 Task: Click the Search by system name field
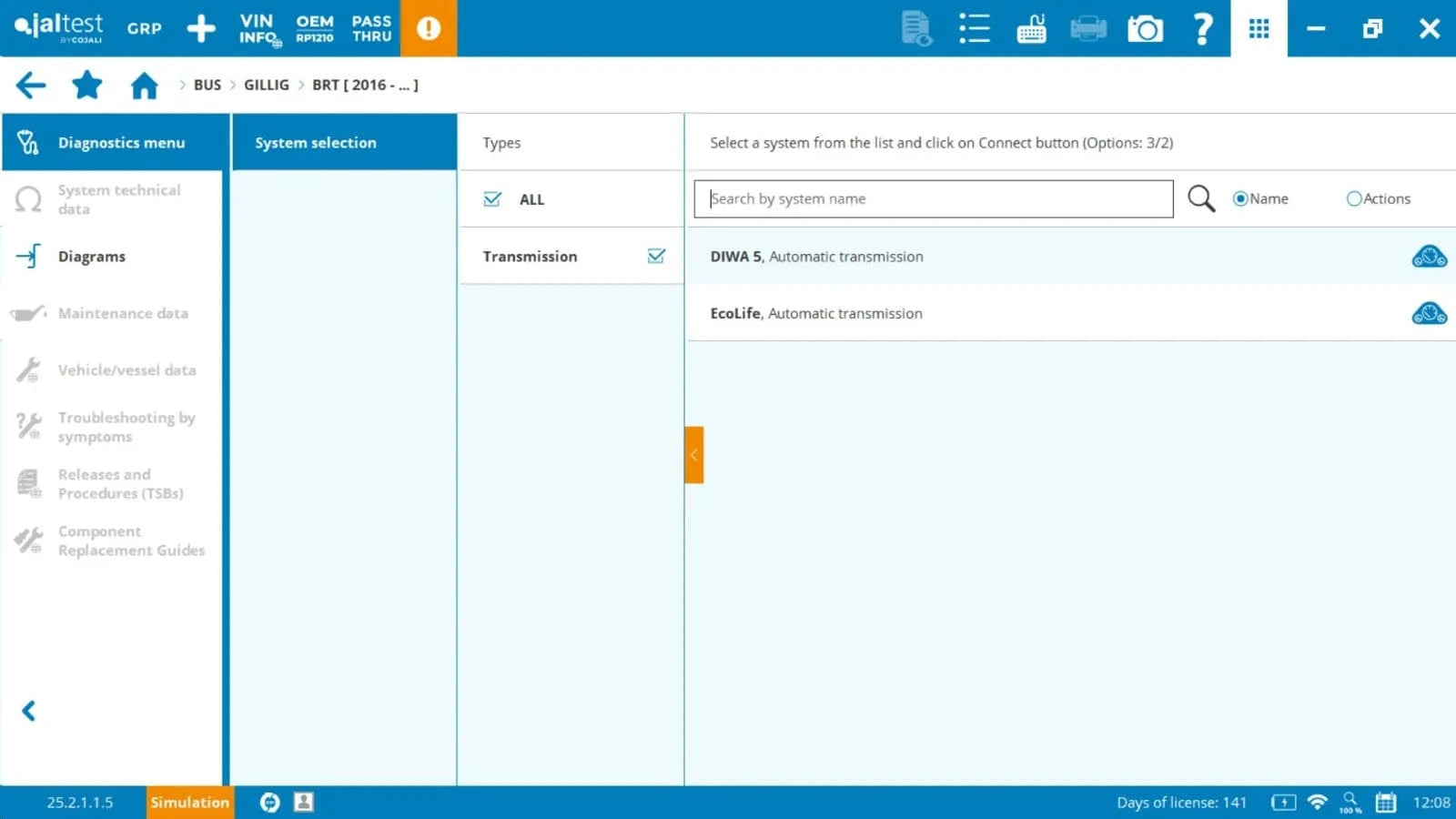coord(934,199)
